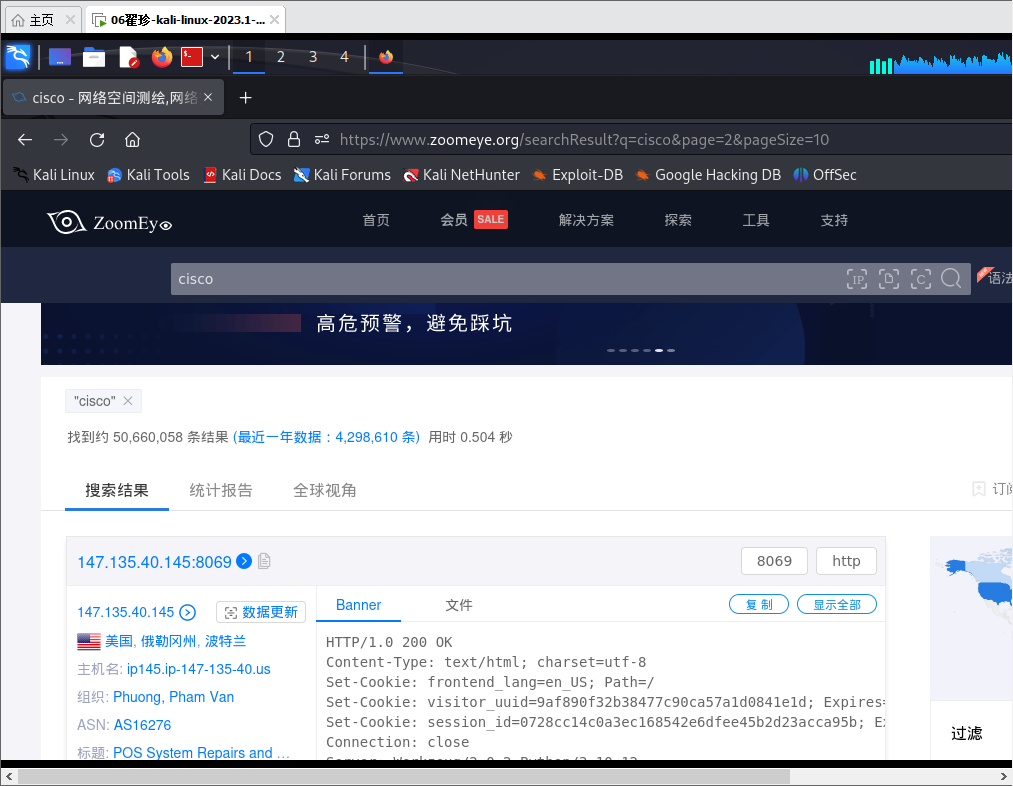Switch to the 主页 VM tab
The width and height of the screenshot is (1013, 786).
coord(41,20)
